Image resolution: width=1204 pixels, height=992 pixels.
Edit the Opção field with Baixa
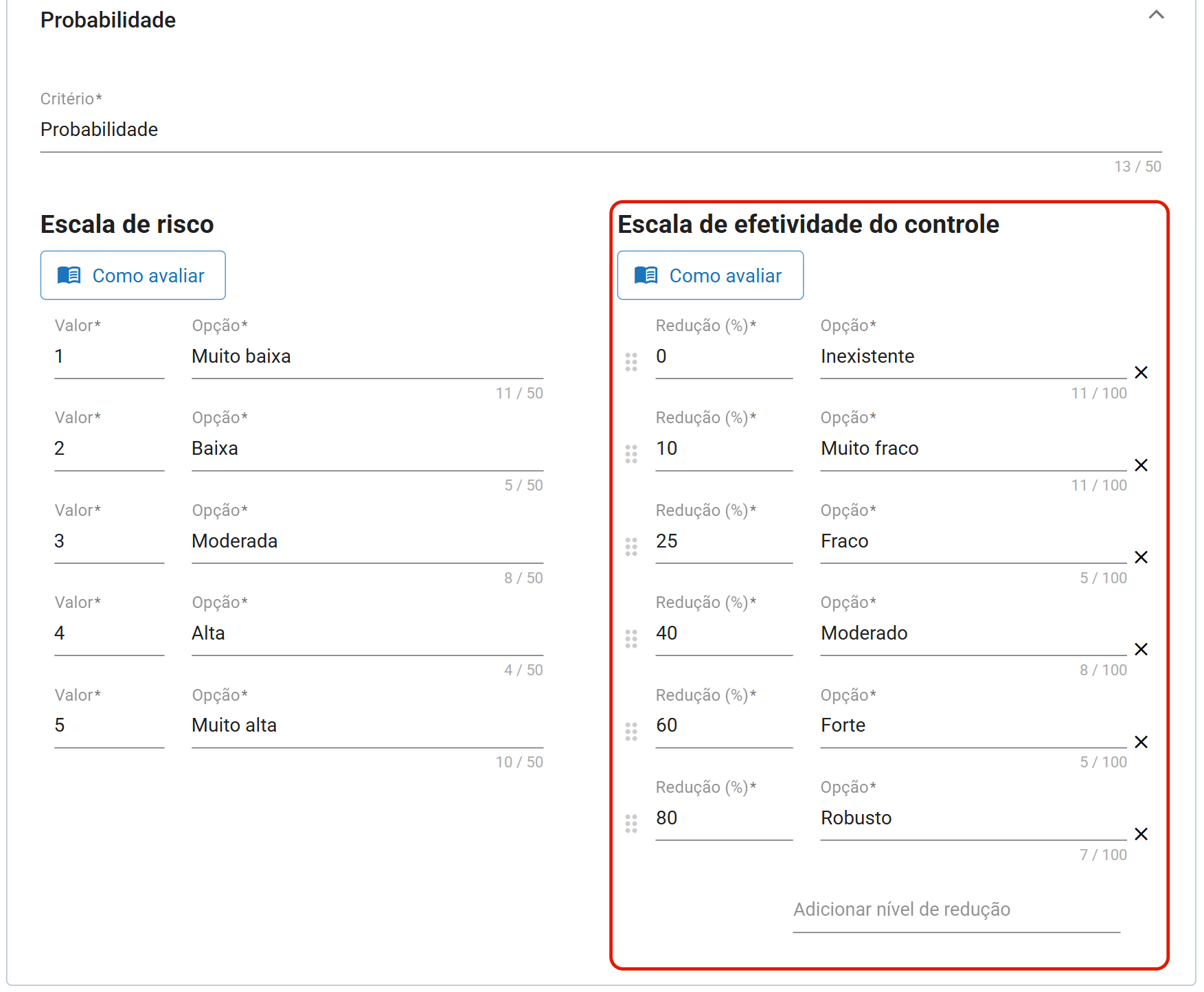pos(367,449)
